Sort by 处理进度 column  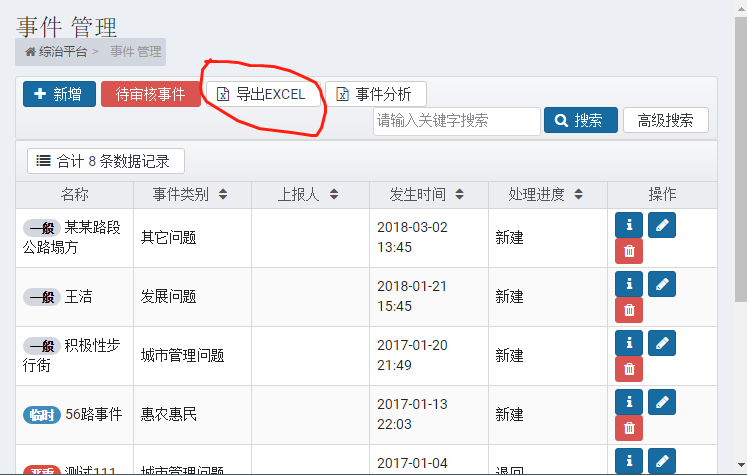(578, 194)
